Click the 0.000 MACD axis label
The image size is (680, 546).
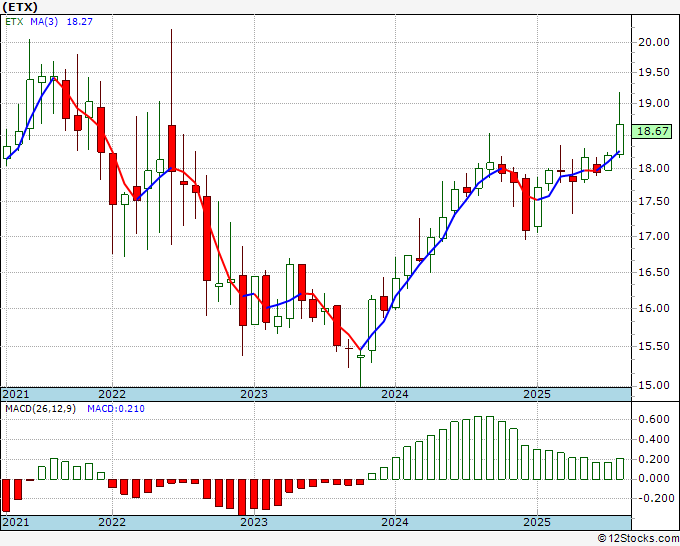pyautogui.click(x=654, y=478)
